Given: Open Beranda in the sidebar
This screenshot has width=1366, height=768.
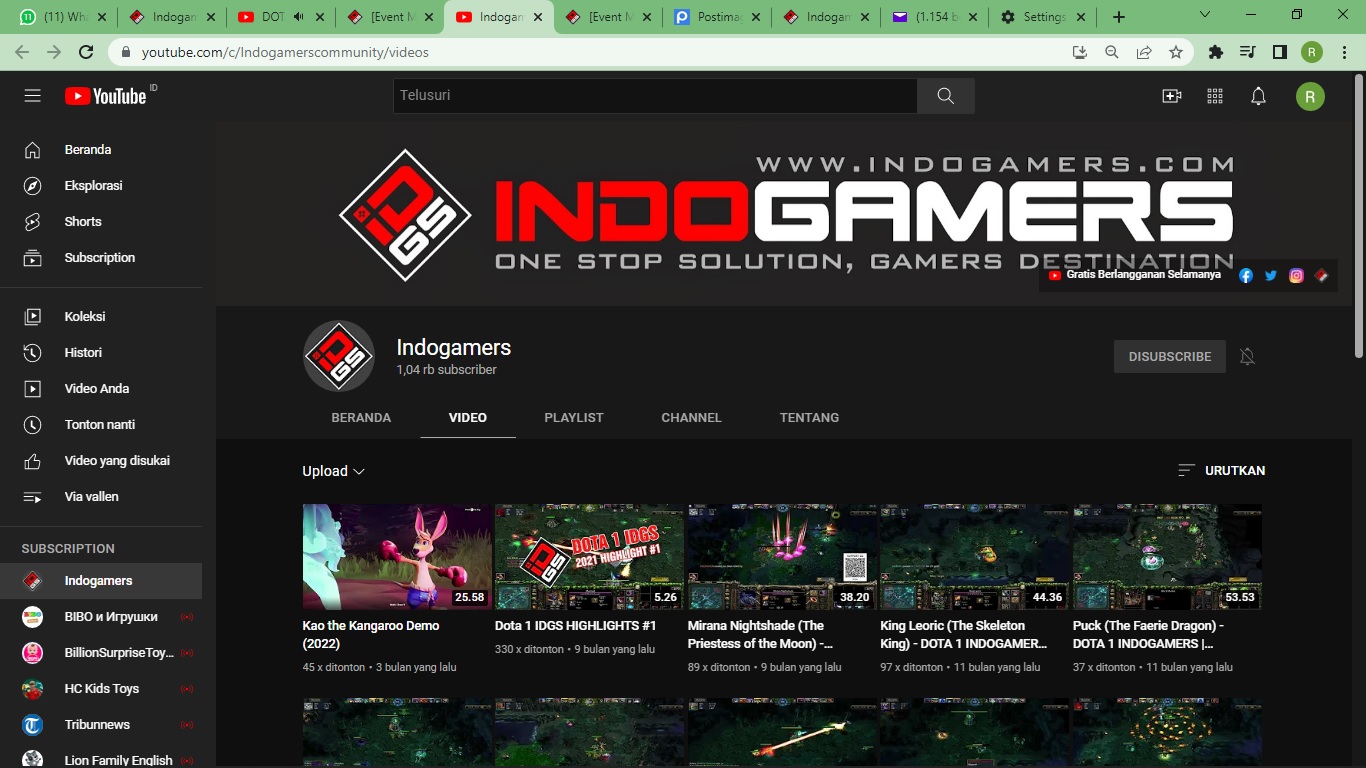Looking at the screenshot, I should (101, 150).
